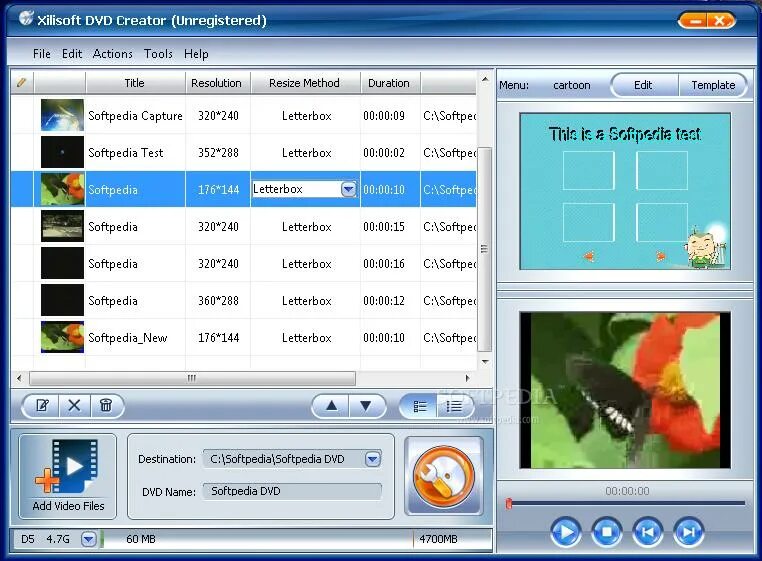Image resolution: width=762 pixels, height=561 pixels.
Task: Click the DVD Name input field
Action: [x=292, y=491]
